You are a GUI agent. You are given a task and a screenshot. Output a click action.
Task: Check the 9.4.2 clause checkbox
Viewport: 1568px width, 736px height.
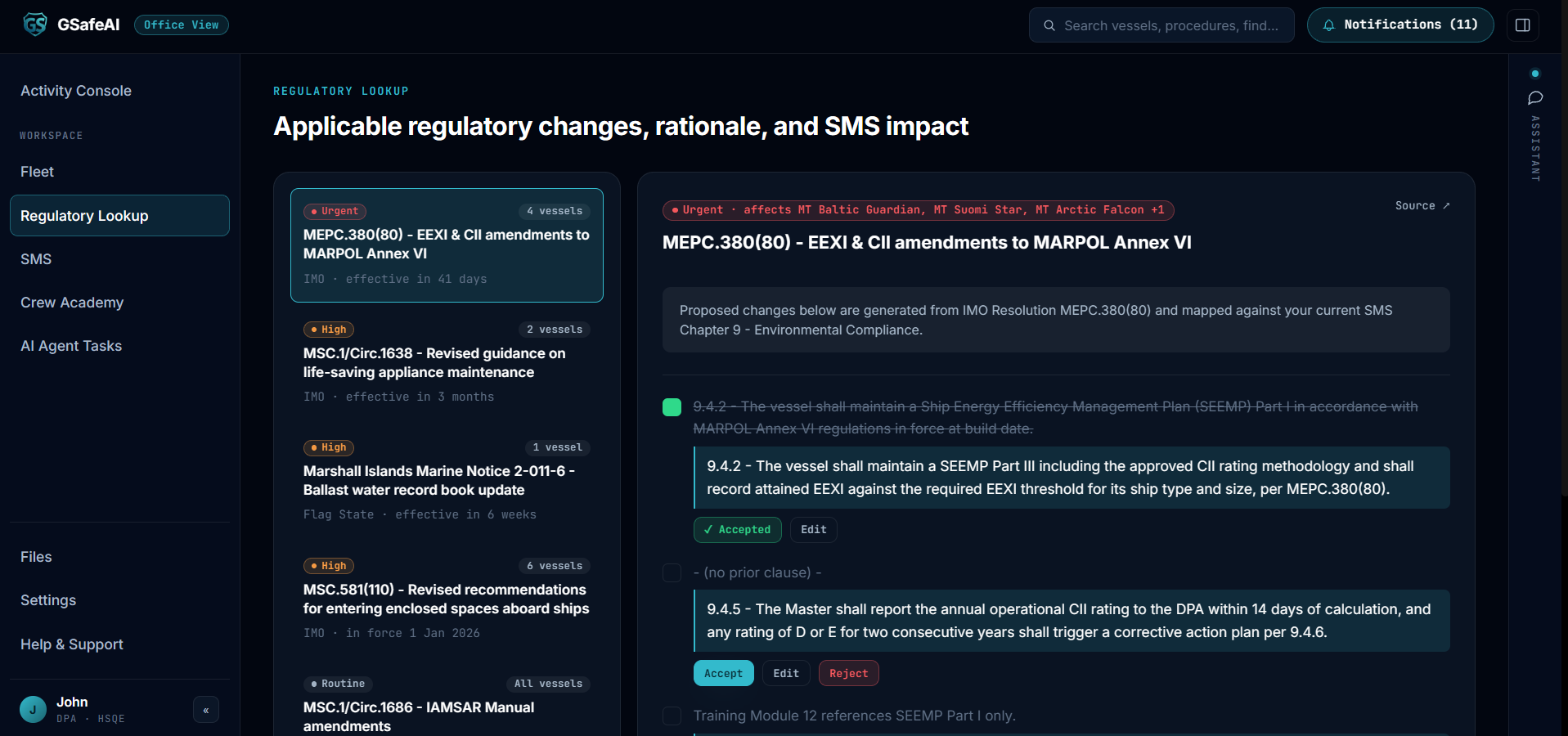click(x=672, y=407)
